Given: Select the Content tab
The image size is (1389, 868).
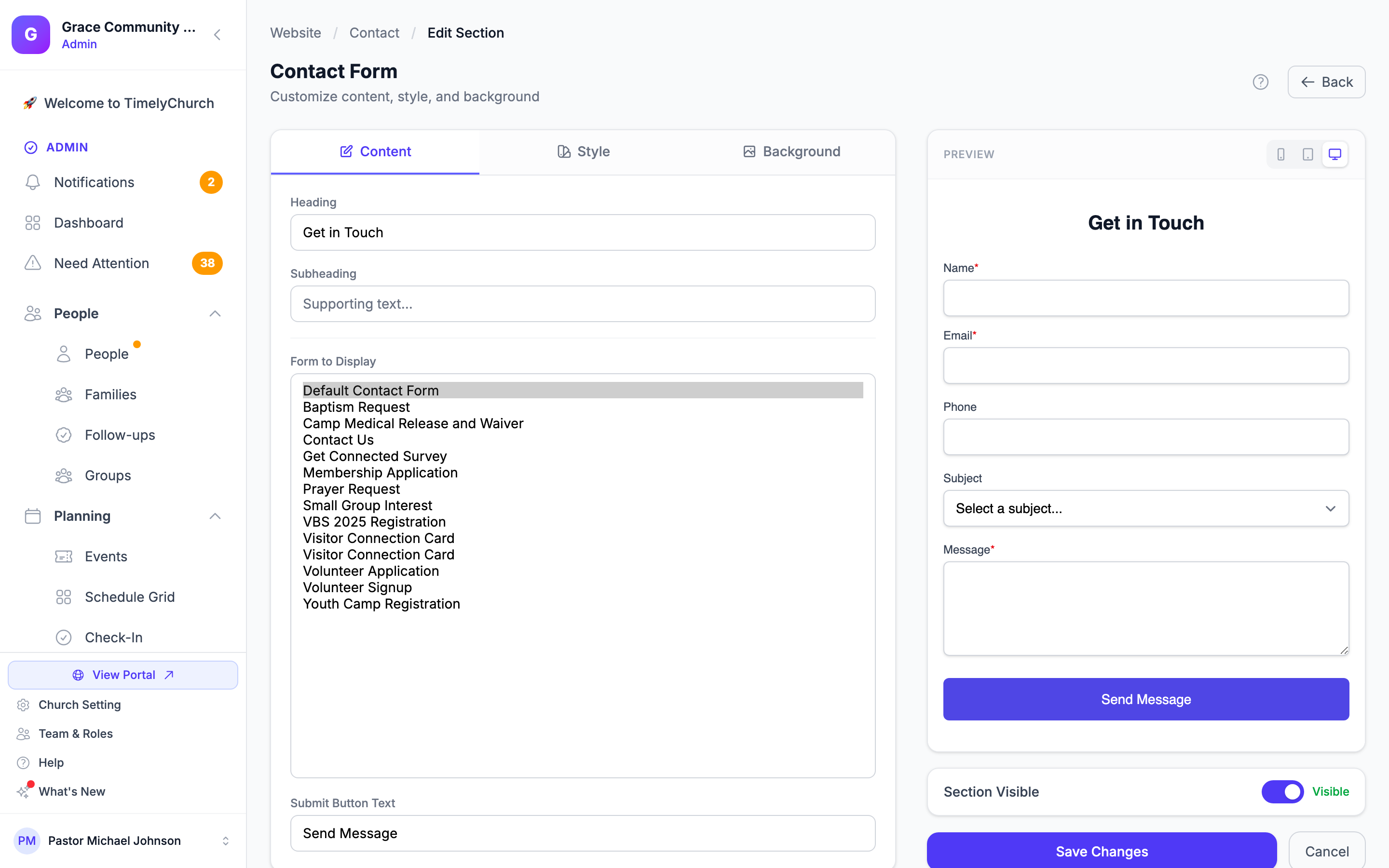Looking at the screenshot, I should click(x=375, y=151).
